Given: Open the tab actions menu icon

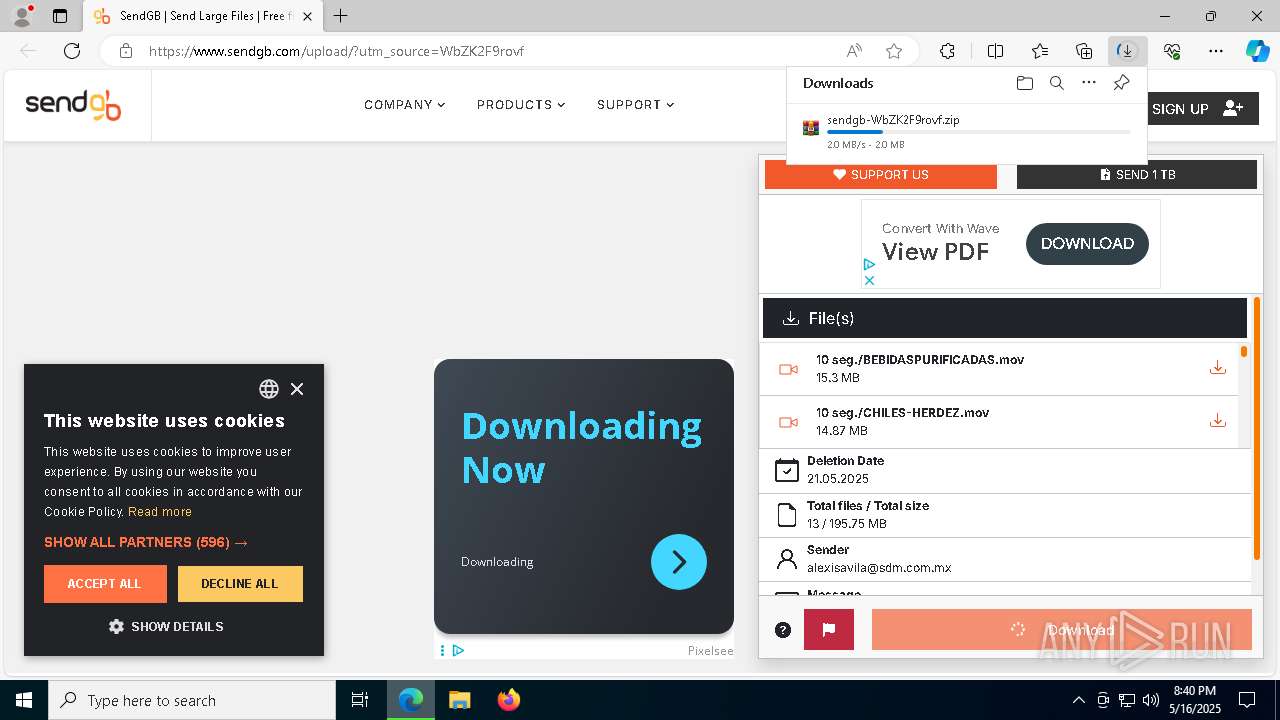Looking at the screenshot, I should (x=60, y=16).
